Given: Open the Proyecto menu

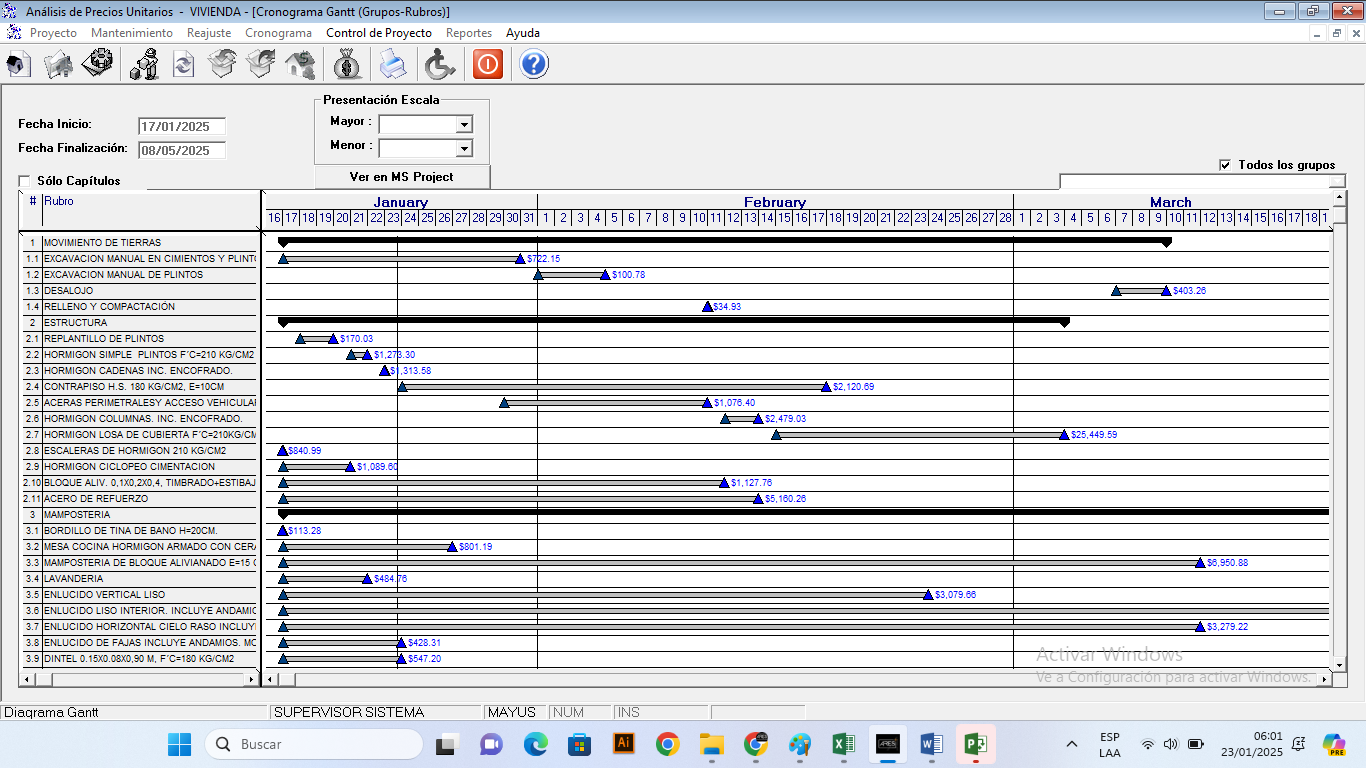Looking at the screenshot, I should [53, 33].
